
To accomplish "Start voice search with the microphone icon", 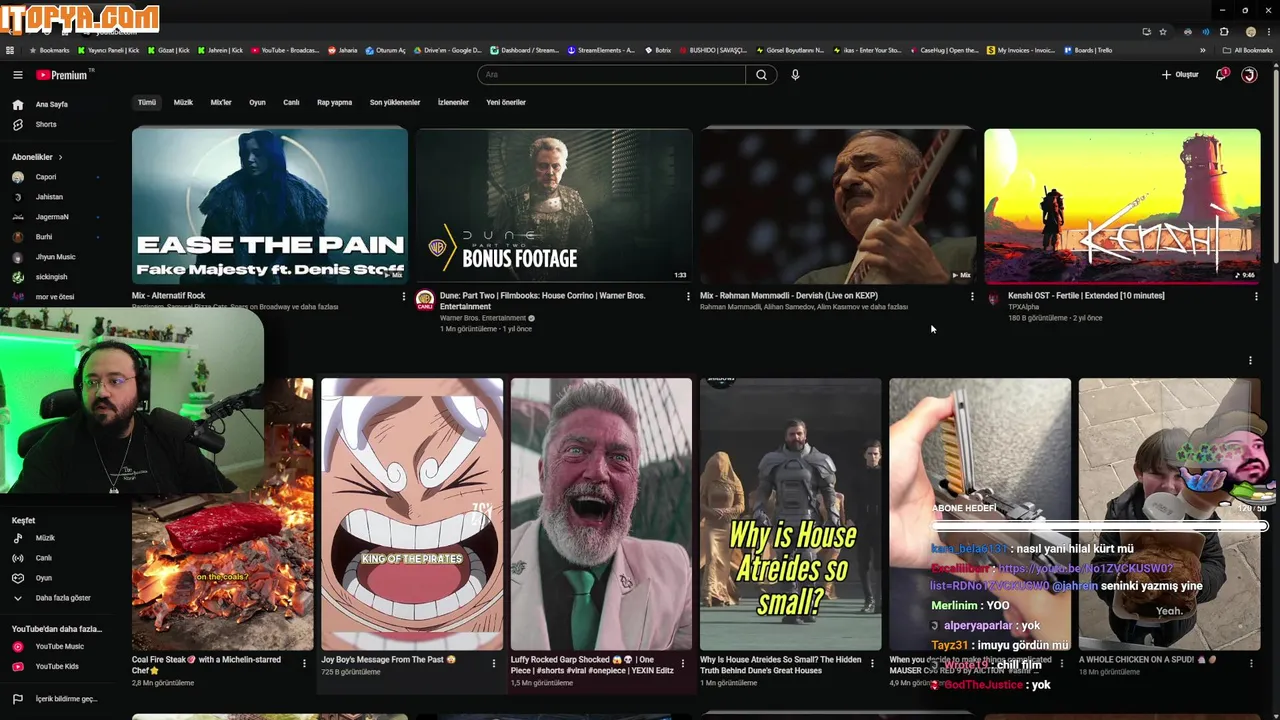I will pos(795,75).
